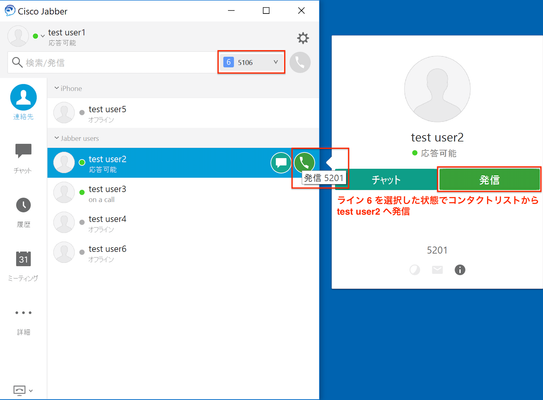Select contact test user2 row
543x400 pixels.
pyautogui.click(x=183, y=163)
